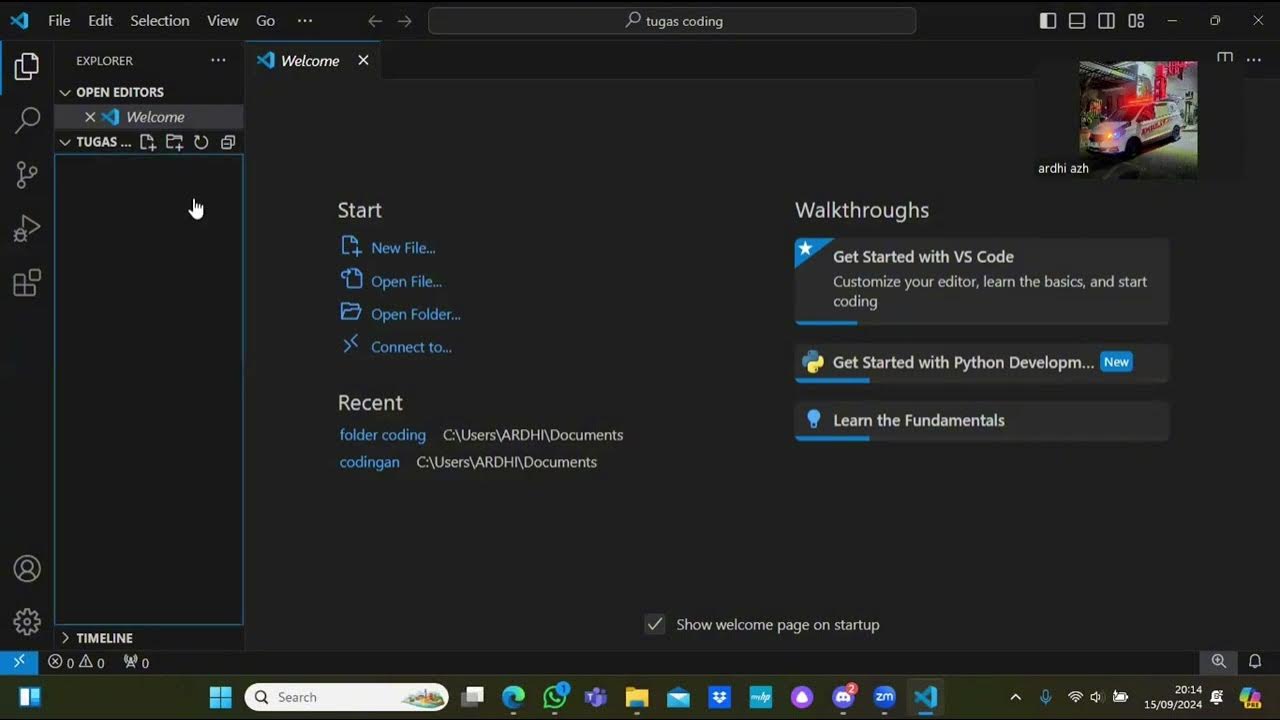Open notifications bell in status bar
1280x720 pixels.
pos(1255,661)
